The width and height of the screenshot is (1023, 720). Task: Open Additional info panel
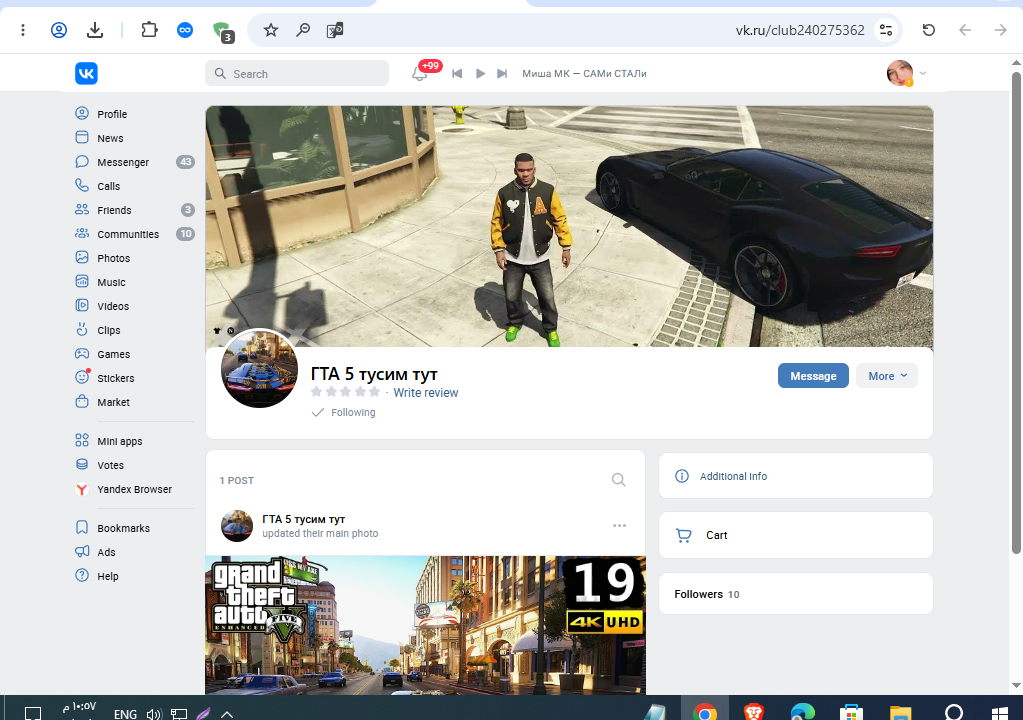tap(796, 476)
